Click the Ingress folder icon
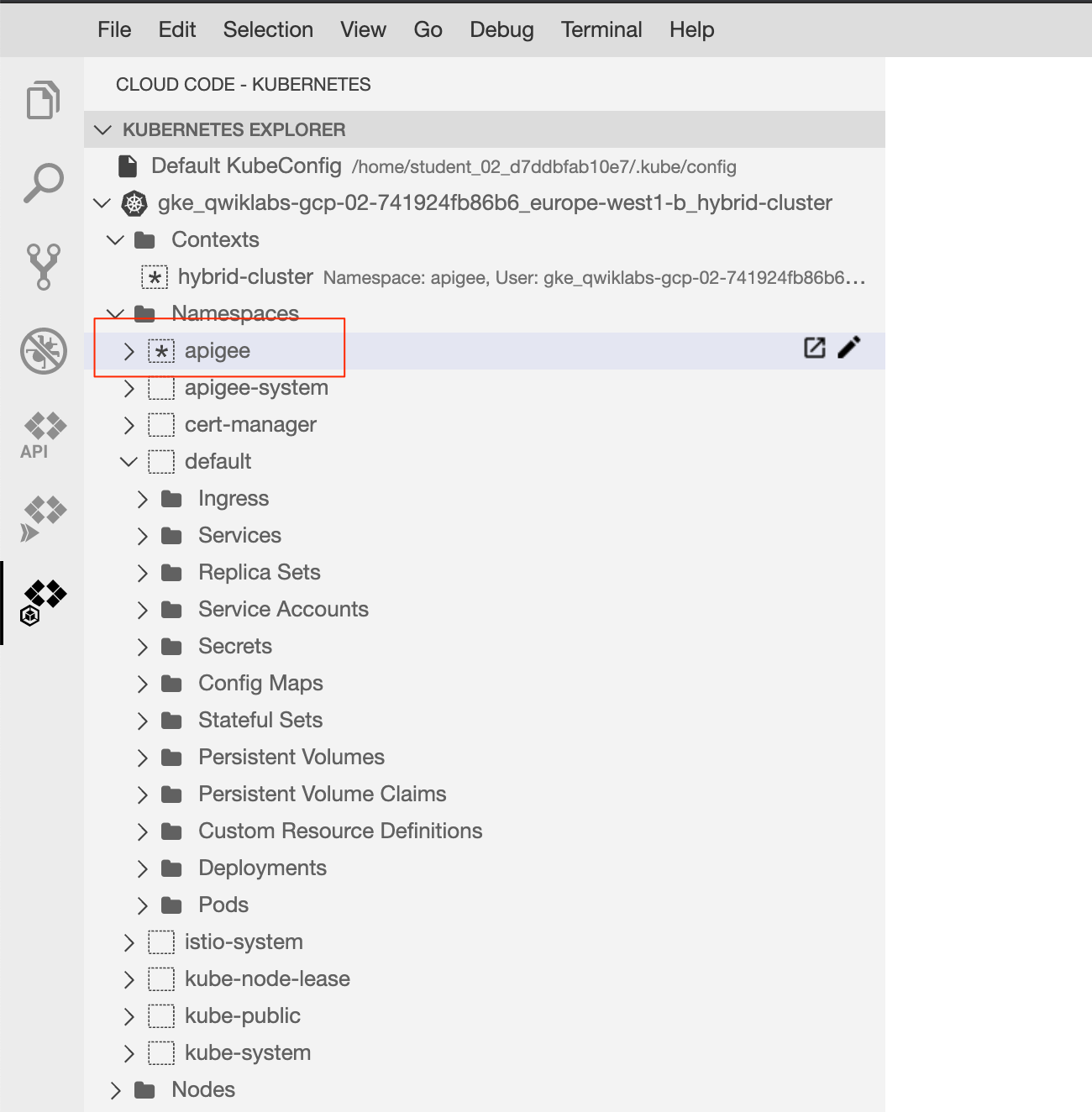This screenshot has height=1112, width=1092. tap(171, 499)
